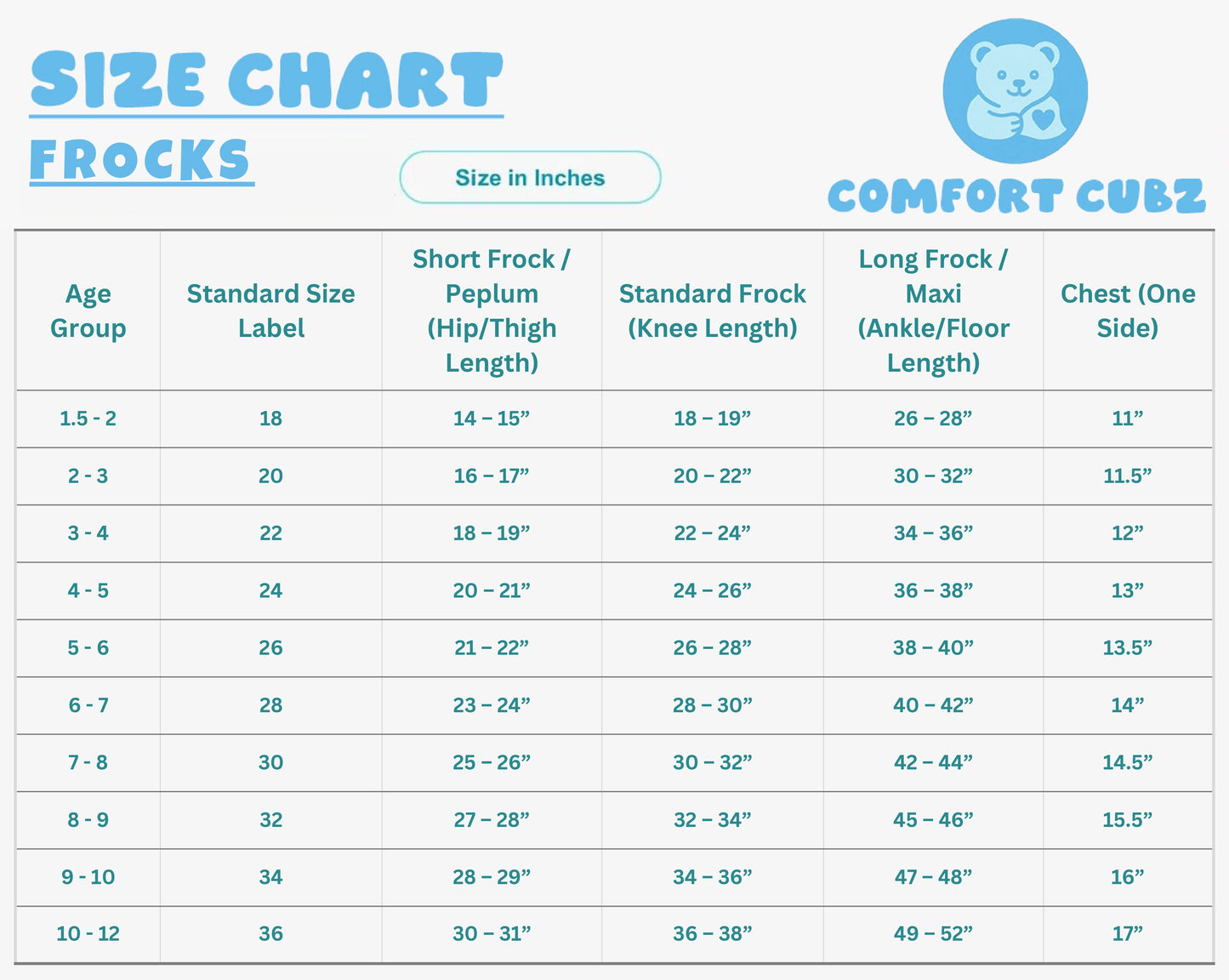Select the 7 - 8 age group cell
Viewport: 1229px width, 980px height.
[x=88, y=762]
